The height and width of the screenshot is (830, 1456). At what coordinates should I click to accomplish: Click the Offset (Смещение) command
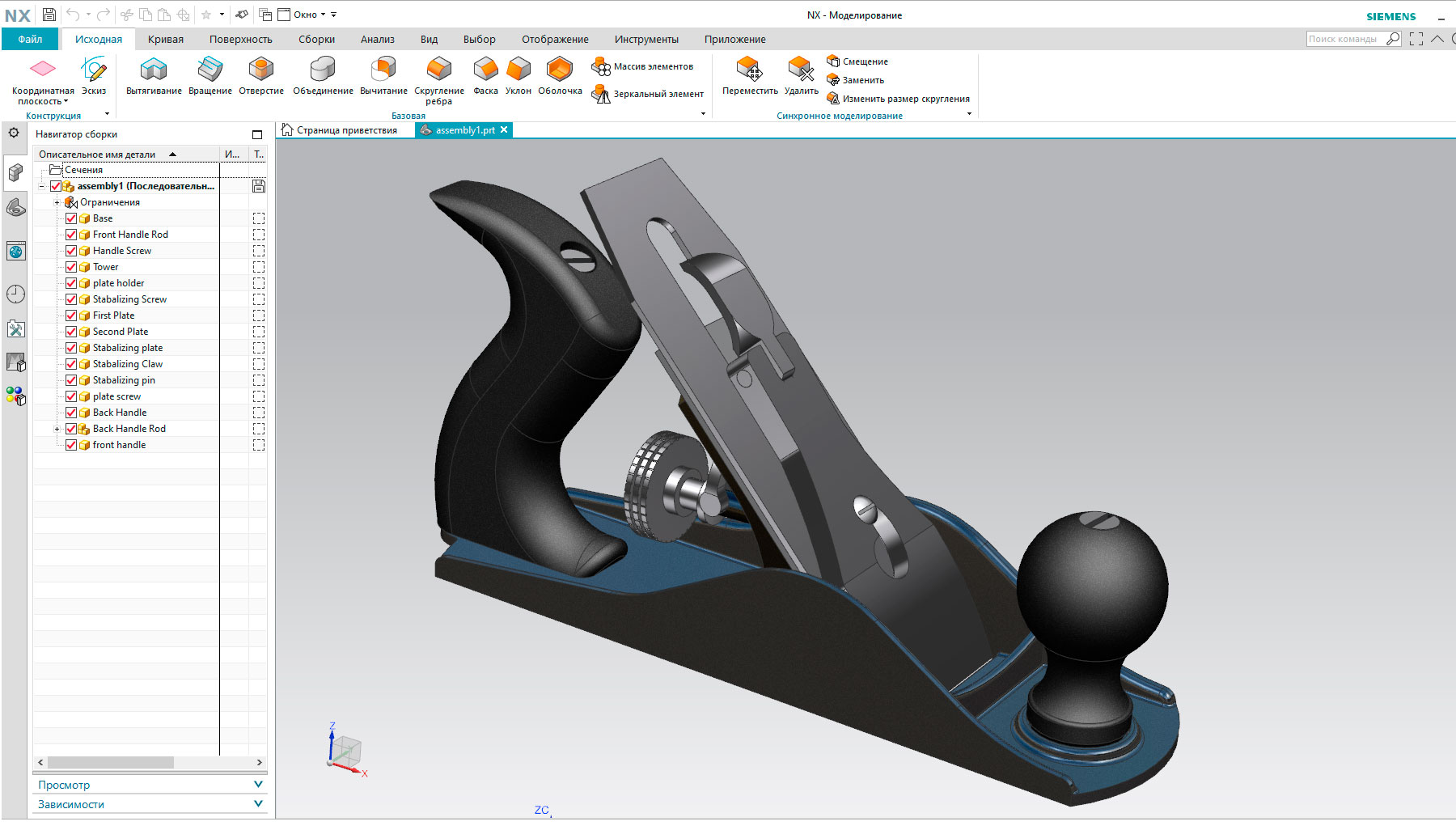pyautogui.click(x=857, y=61)
